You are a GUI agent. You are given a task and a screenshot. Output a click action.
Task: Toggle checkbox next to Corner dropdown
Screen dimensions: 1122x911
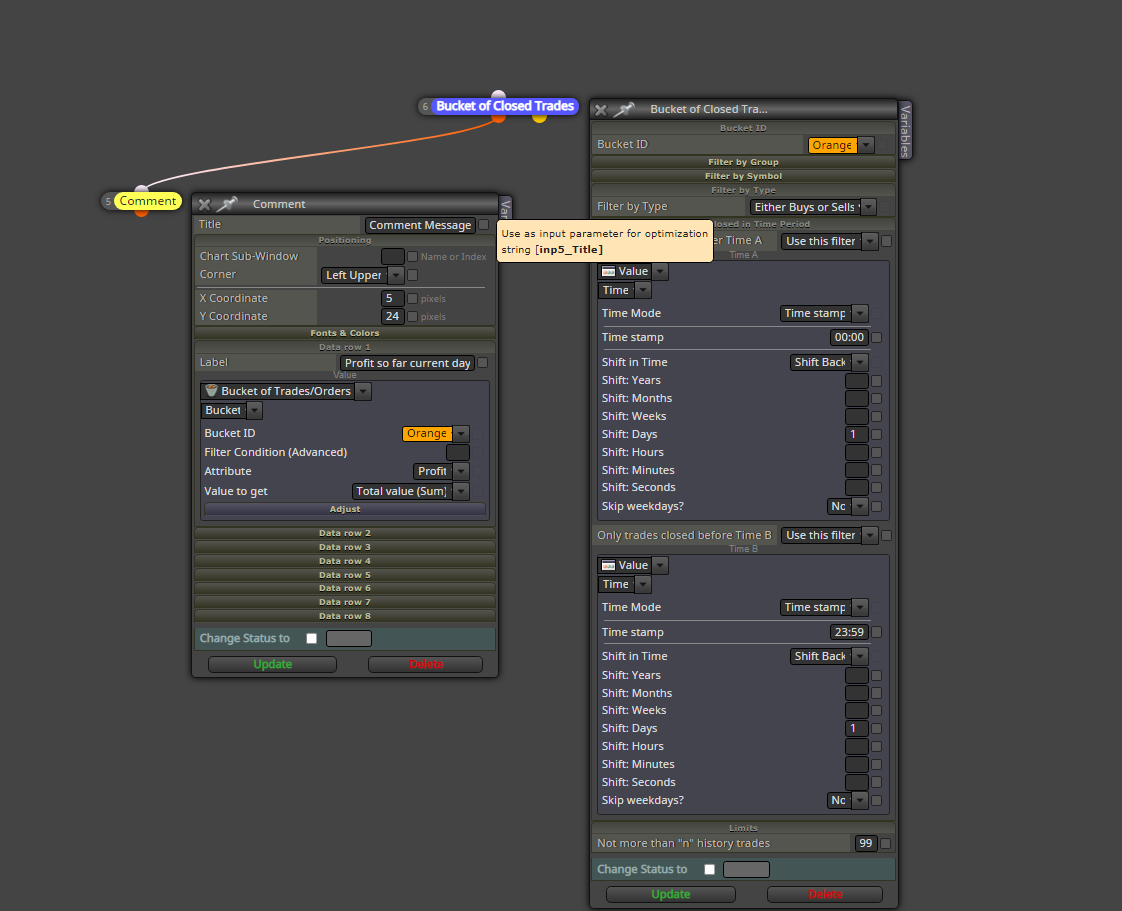point(412,275)
